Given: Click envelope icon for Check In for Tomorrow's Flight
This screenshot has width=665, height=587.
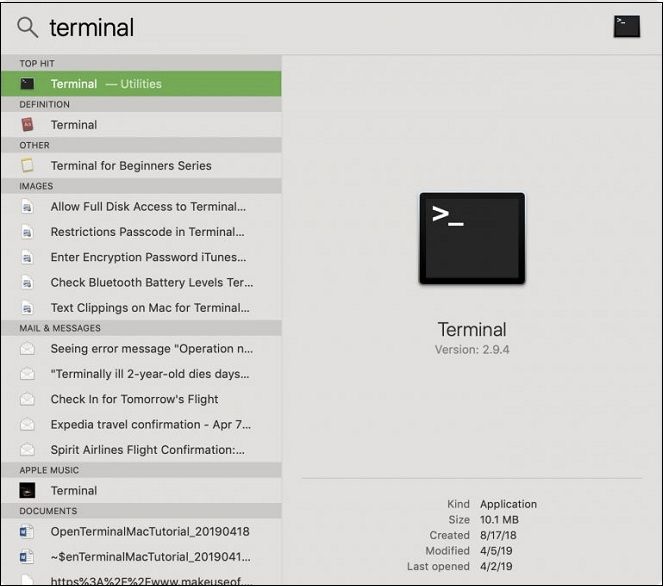Looking at the screenshot, I should 27,399.
